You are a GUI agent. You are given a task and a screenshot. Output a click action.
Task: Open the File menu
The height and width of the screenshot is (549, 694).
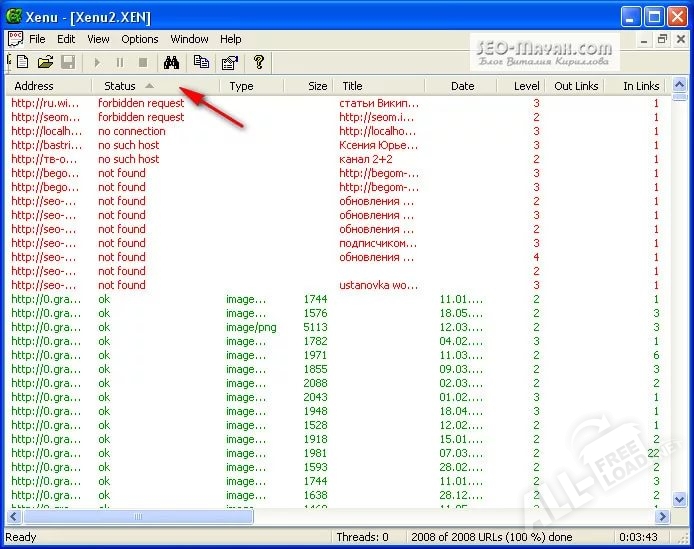tap(37, 39)
